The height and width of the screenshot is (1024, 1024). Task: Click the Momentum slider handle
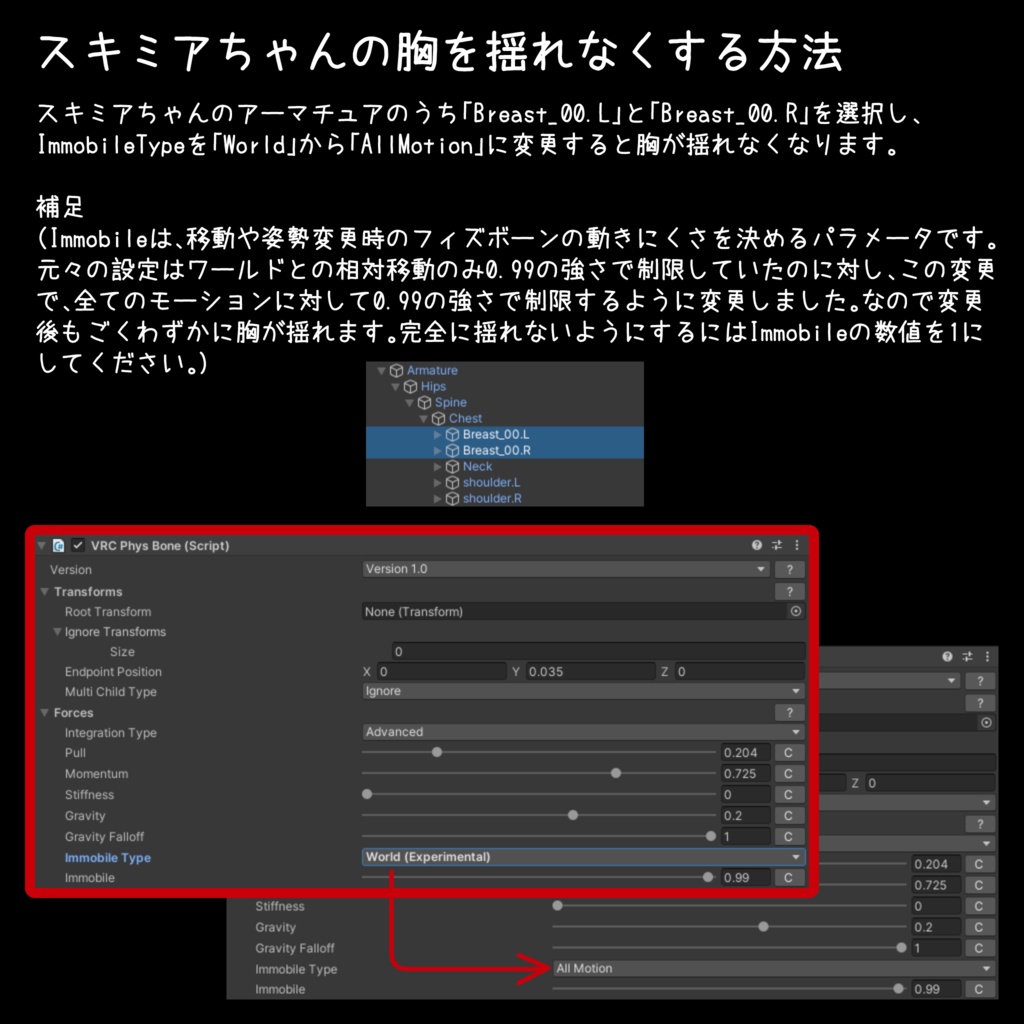tap(615, 773)
